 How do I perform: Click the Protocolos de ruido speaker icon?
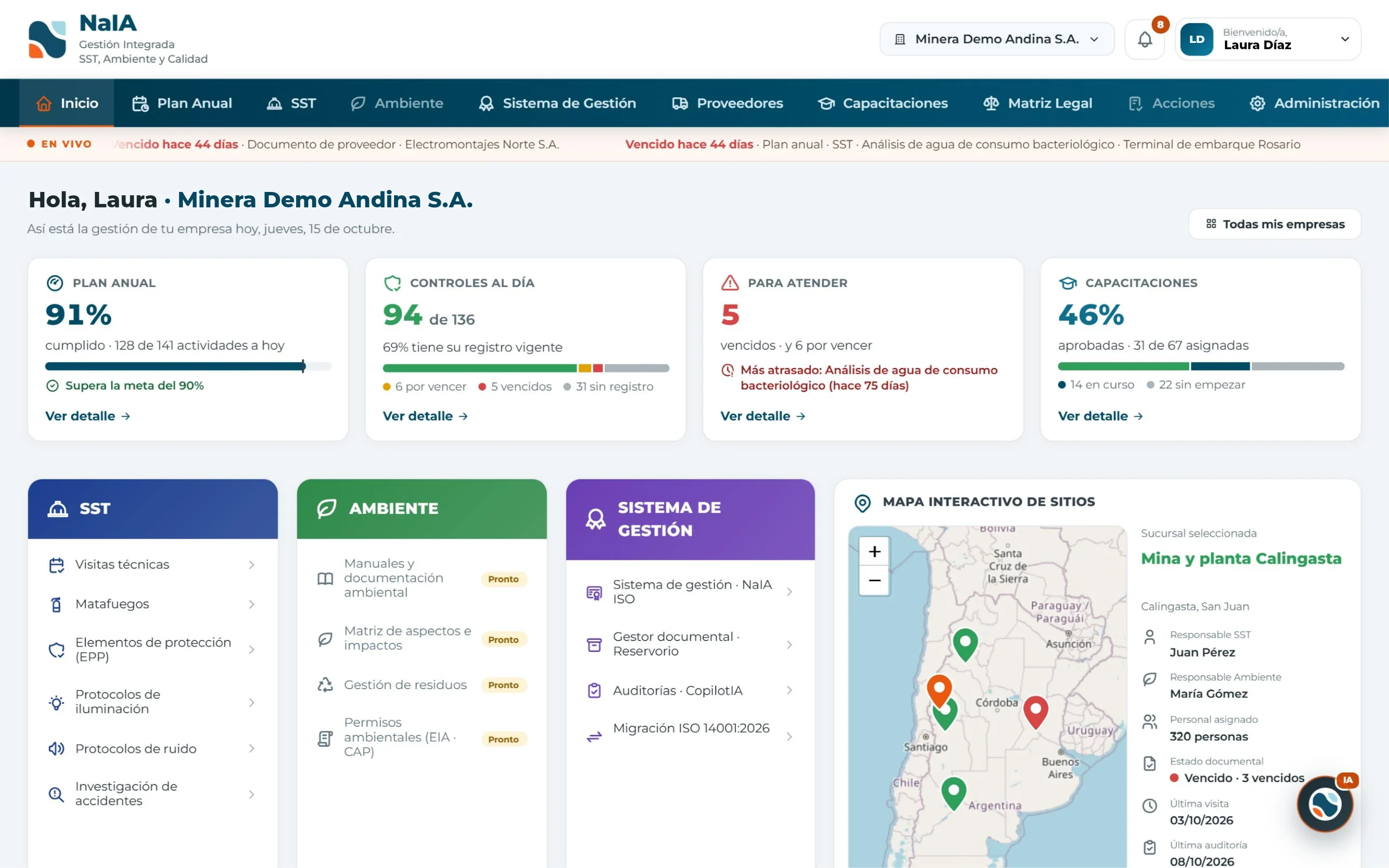tap(56, 748)
